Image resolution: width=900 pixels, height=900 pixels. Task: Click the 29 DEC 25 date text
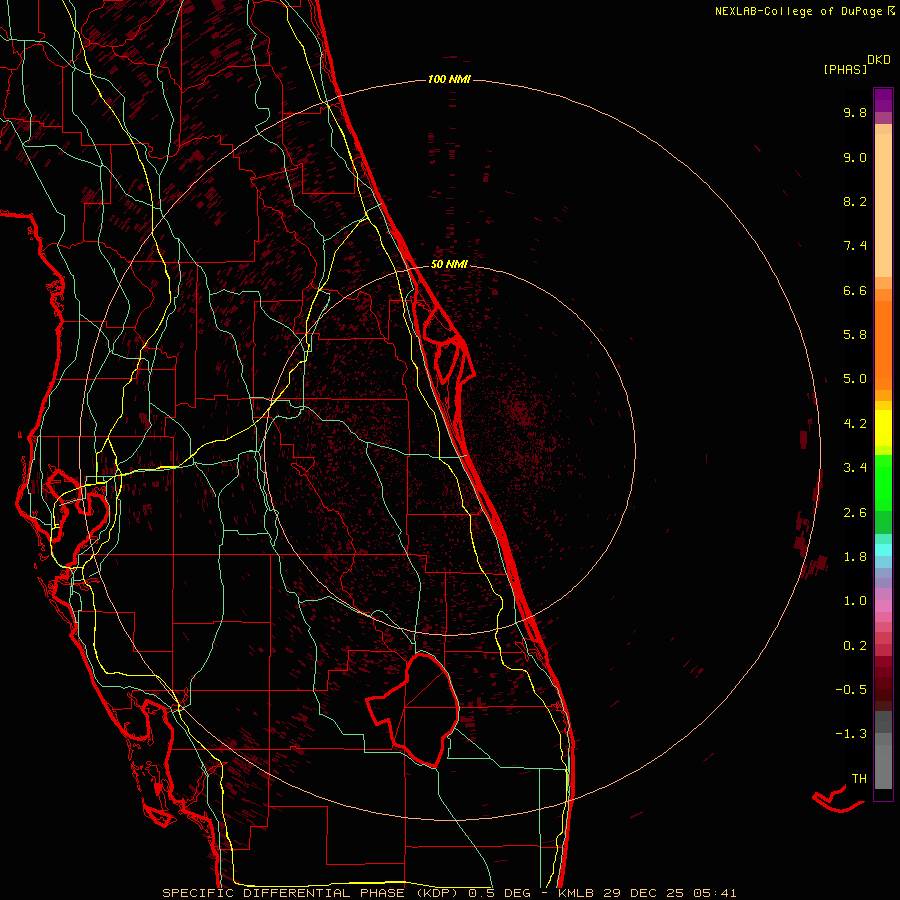643,893
